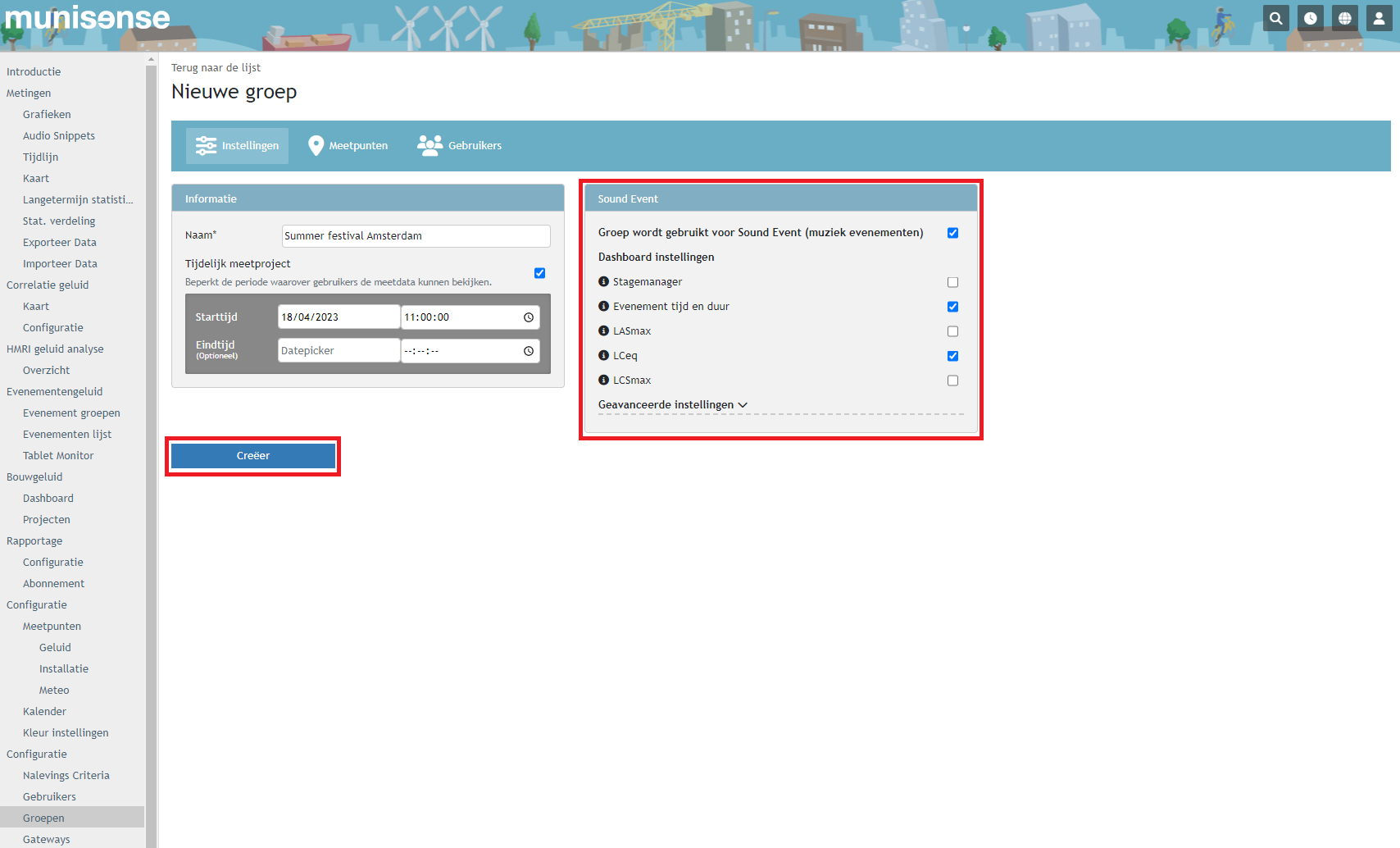Click the search magnifier icon in header
Viewport: 1400px width, 848px height.
tap(1275, 18)
